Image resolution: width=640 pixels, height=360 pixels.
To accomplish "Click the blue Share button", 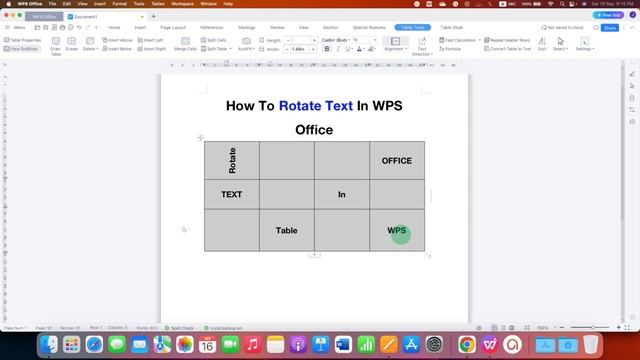I will [x=610, y=28].
